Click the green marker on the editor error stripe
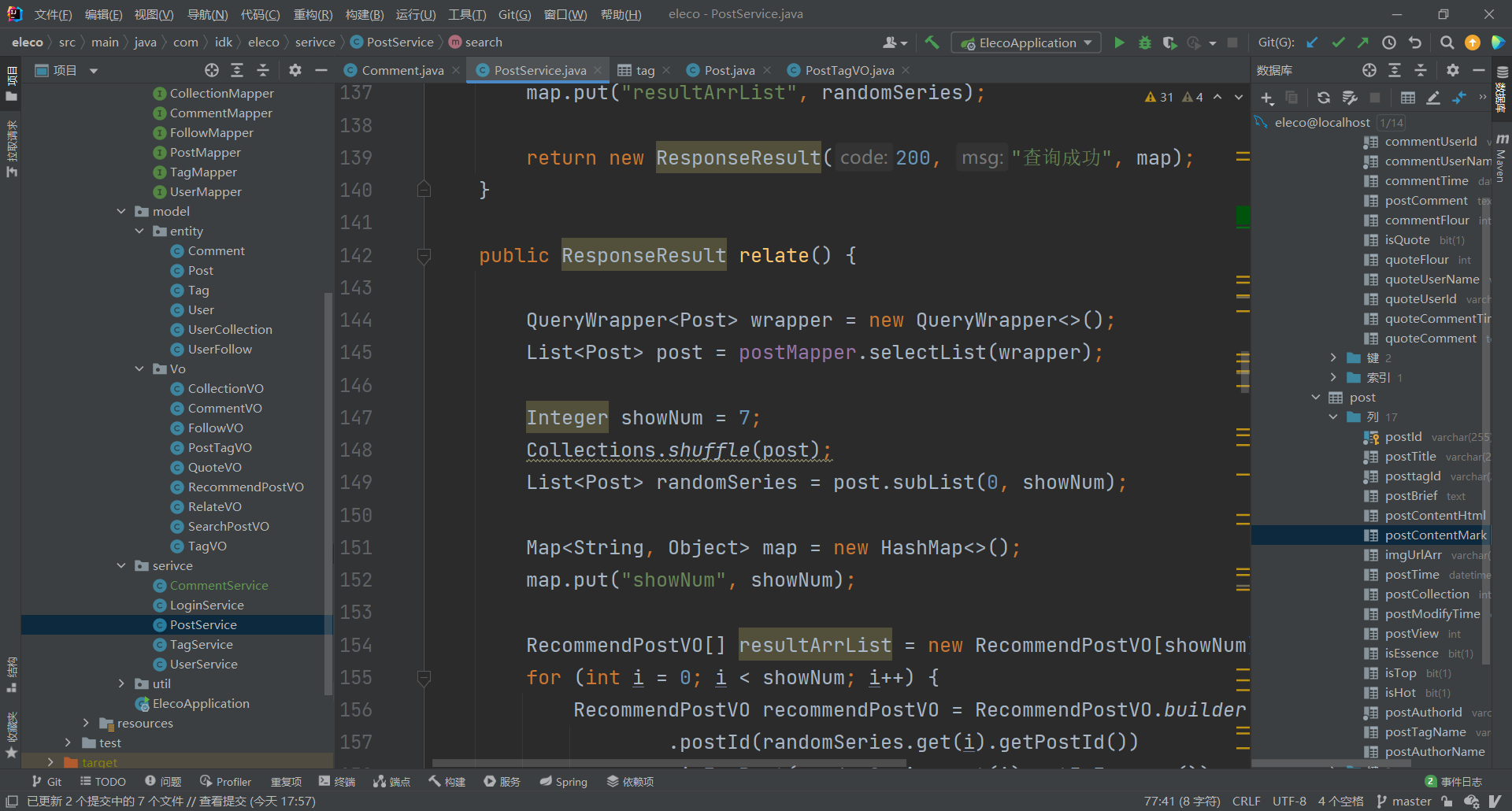Viewport: 1512px width, 811px height. [1243, 216]
